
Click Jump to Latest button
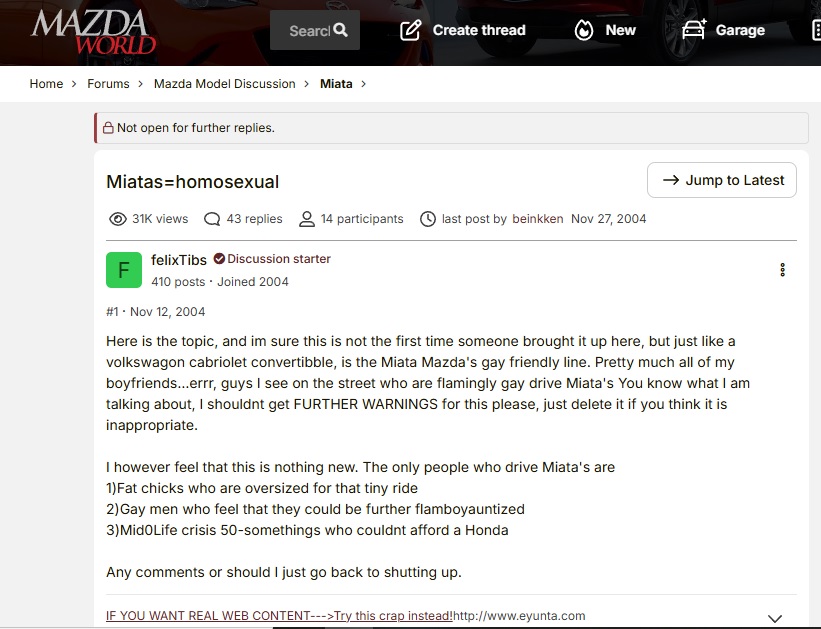[x=722, y=180]
